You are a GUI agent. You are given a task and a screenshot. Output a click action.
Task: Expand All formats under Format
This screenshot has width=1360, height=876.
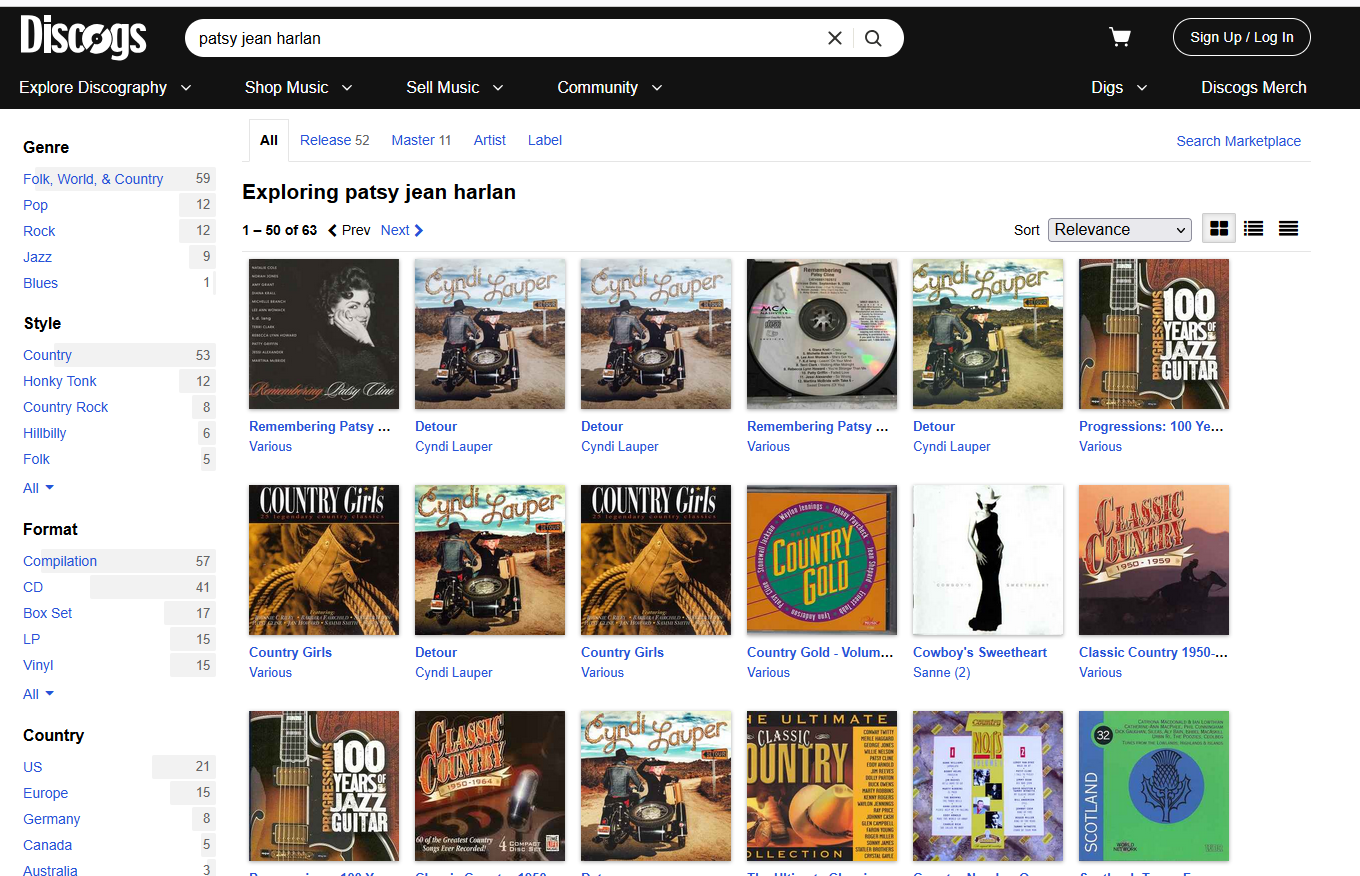[39, 694]
